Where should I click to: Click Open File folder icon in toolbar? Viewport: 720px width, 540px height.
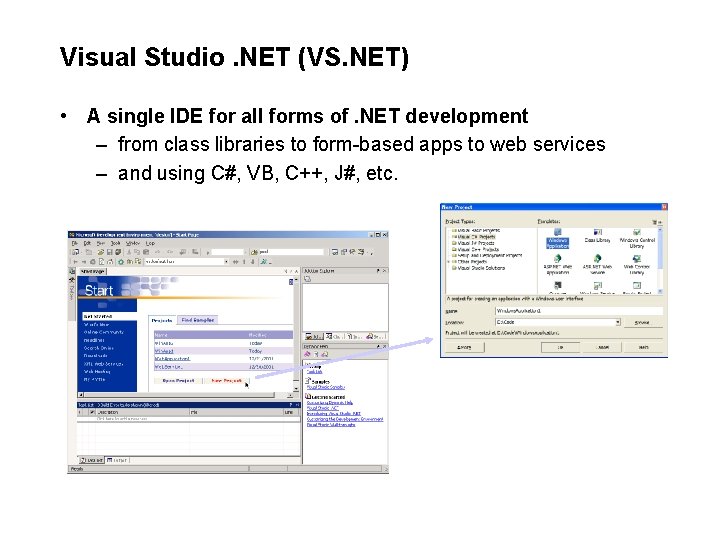click(101, 252)
